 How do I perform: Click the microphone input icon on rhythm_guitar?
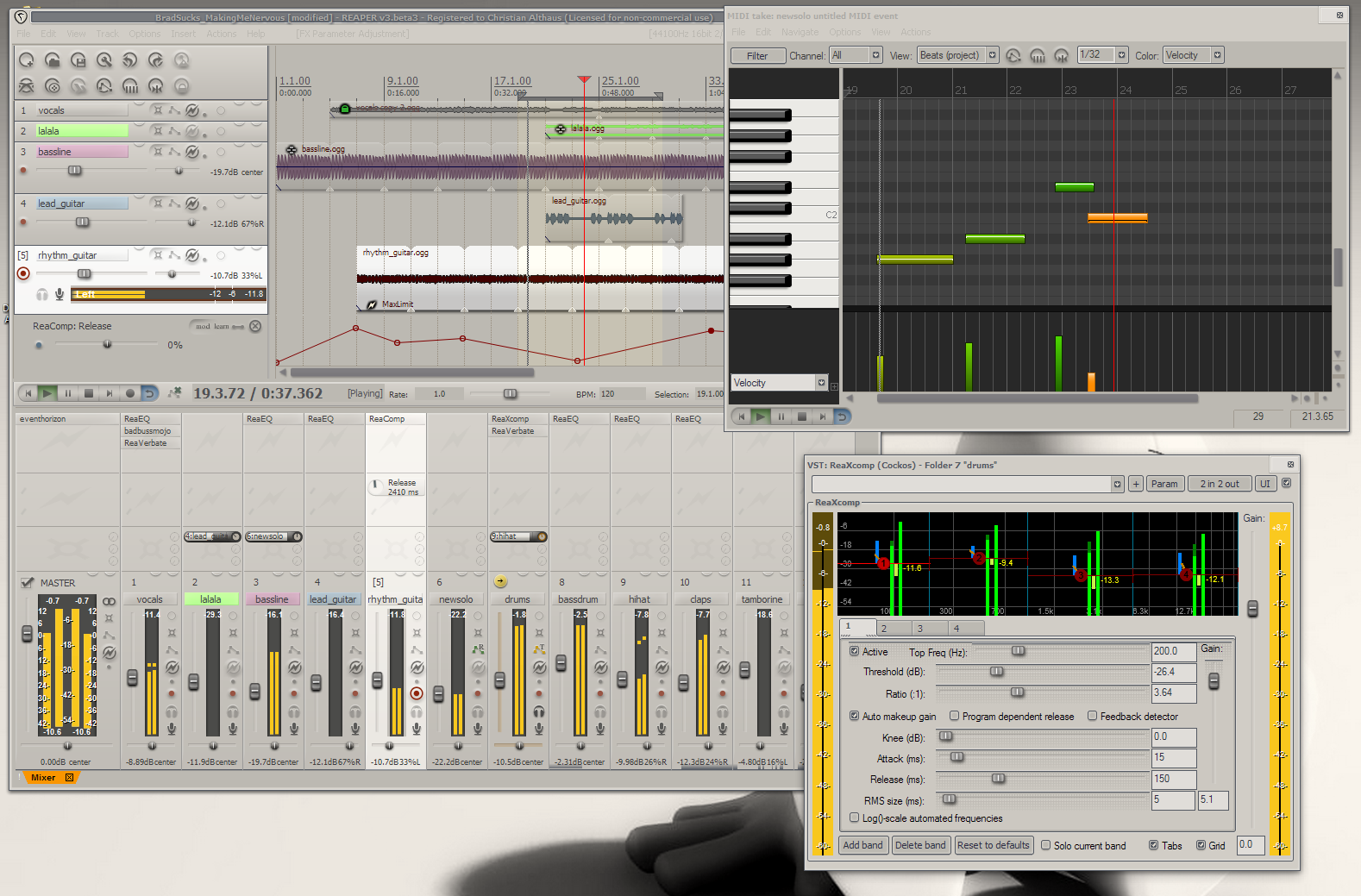60,295
